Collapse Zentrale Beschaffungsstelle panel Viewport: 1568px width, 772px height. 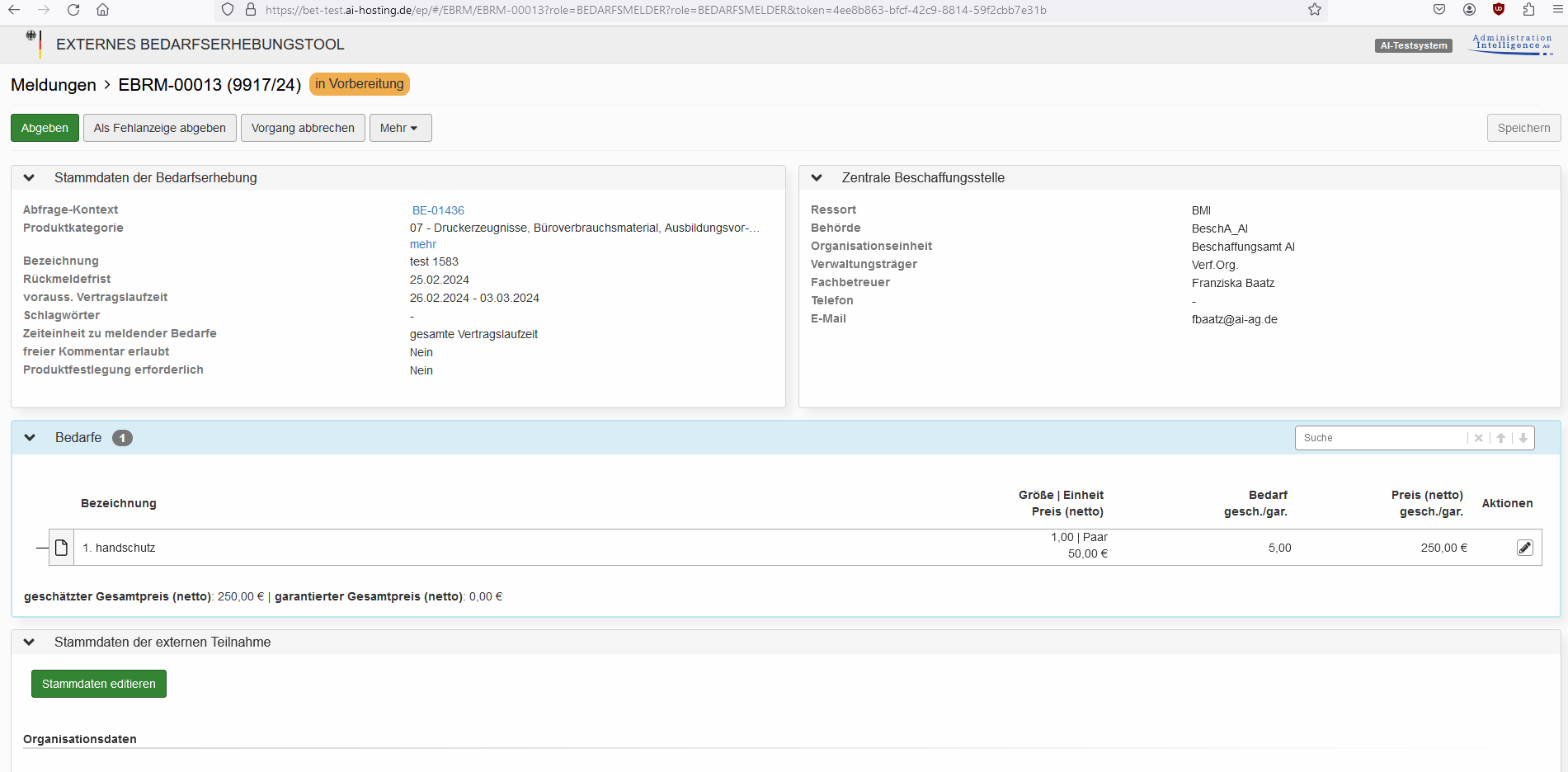(817, 178)
